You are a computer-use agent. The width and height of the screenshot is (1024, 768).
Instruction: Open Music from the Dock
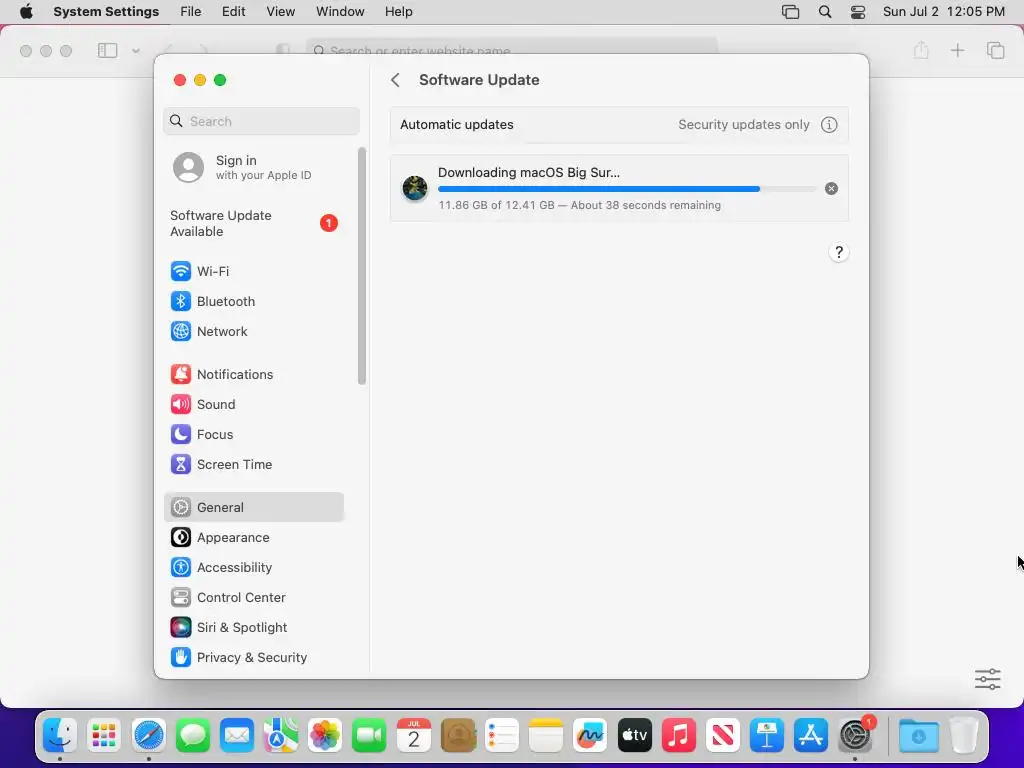pyautogui.click(x=679, y=735)
